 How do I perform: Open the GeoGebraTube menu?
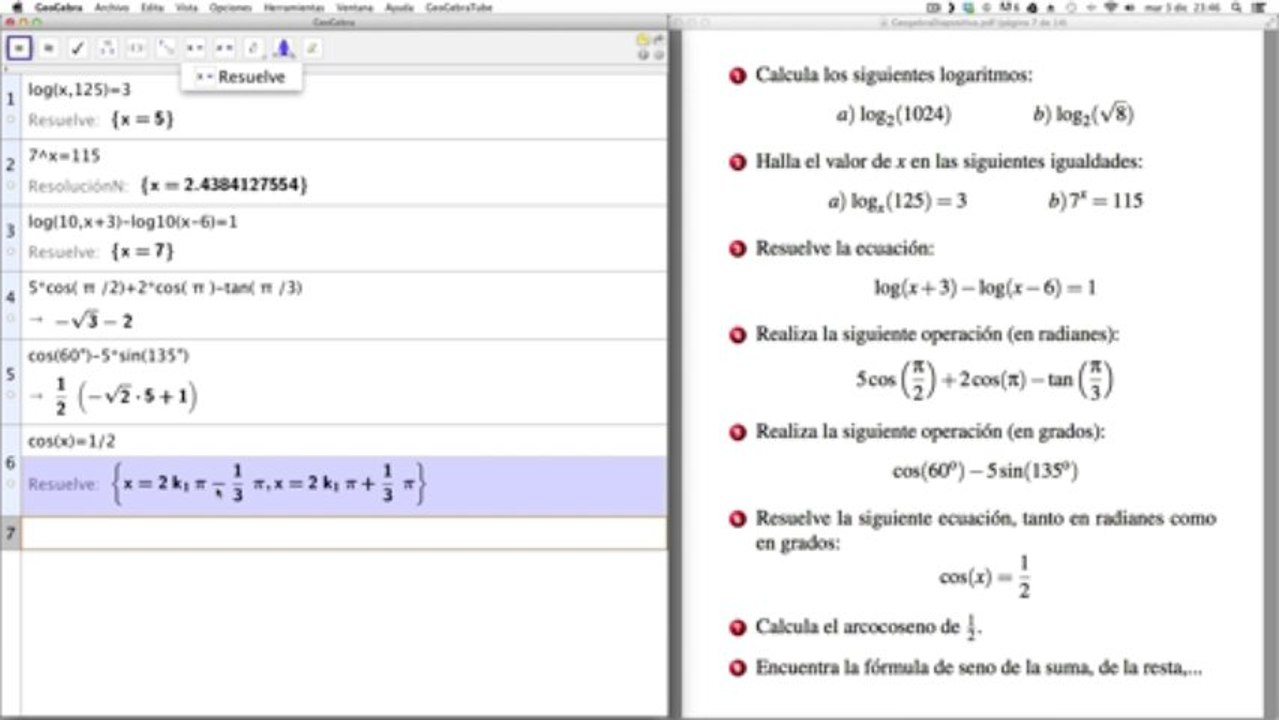[x=459, y=7]
